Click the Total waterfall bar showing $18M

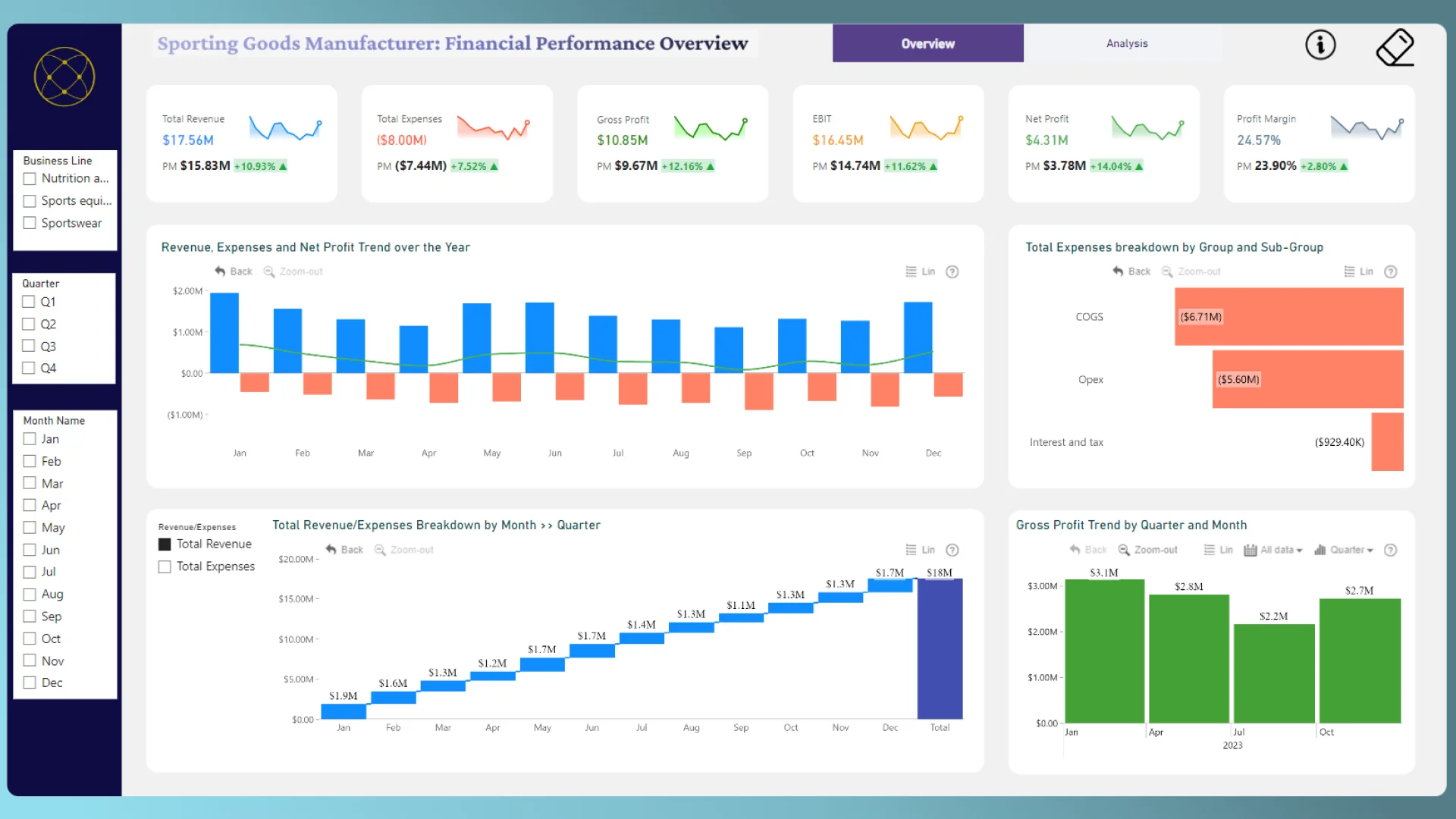click(940, 649)
